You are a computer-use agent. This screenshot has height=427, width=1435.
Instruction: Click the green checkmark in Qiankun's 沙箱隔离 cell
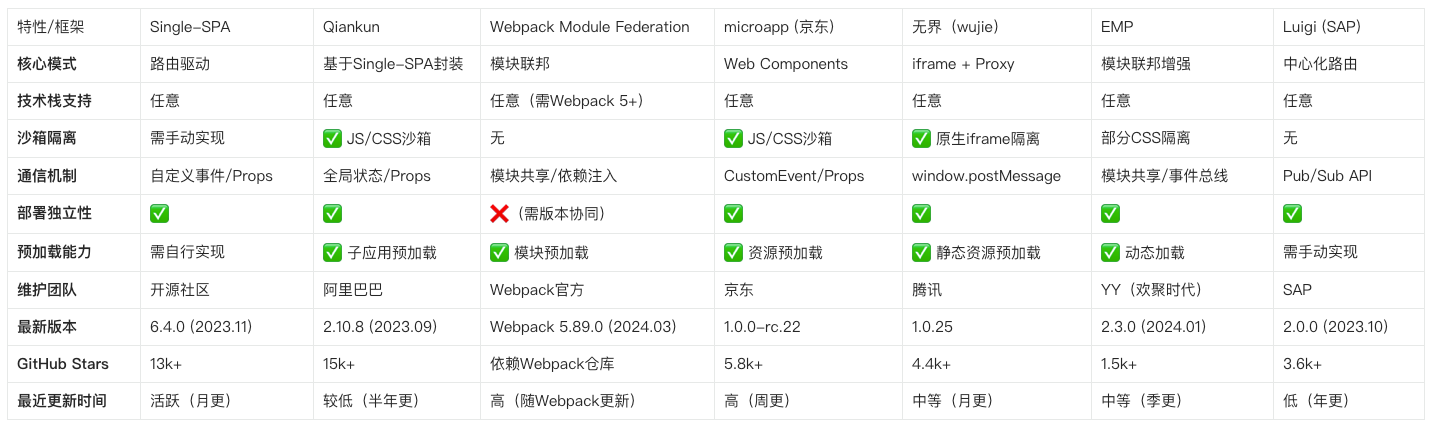[x=332, y=139]
